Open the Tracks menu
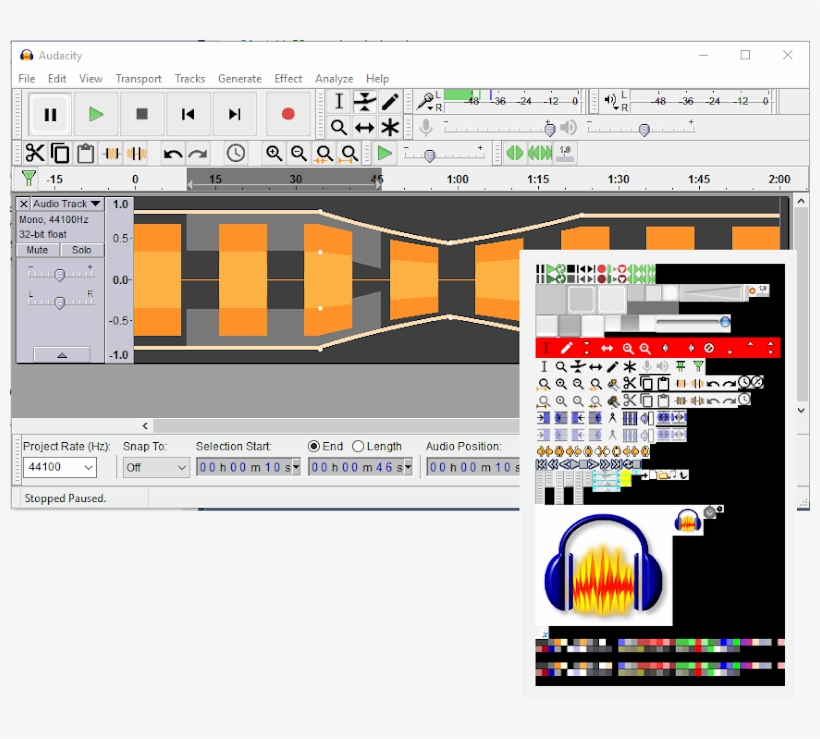The width and height of the screenshot is (820, 739). tap(190, 78)
